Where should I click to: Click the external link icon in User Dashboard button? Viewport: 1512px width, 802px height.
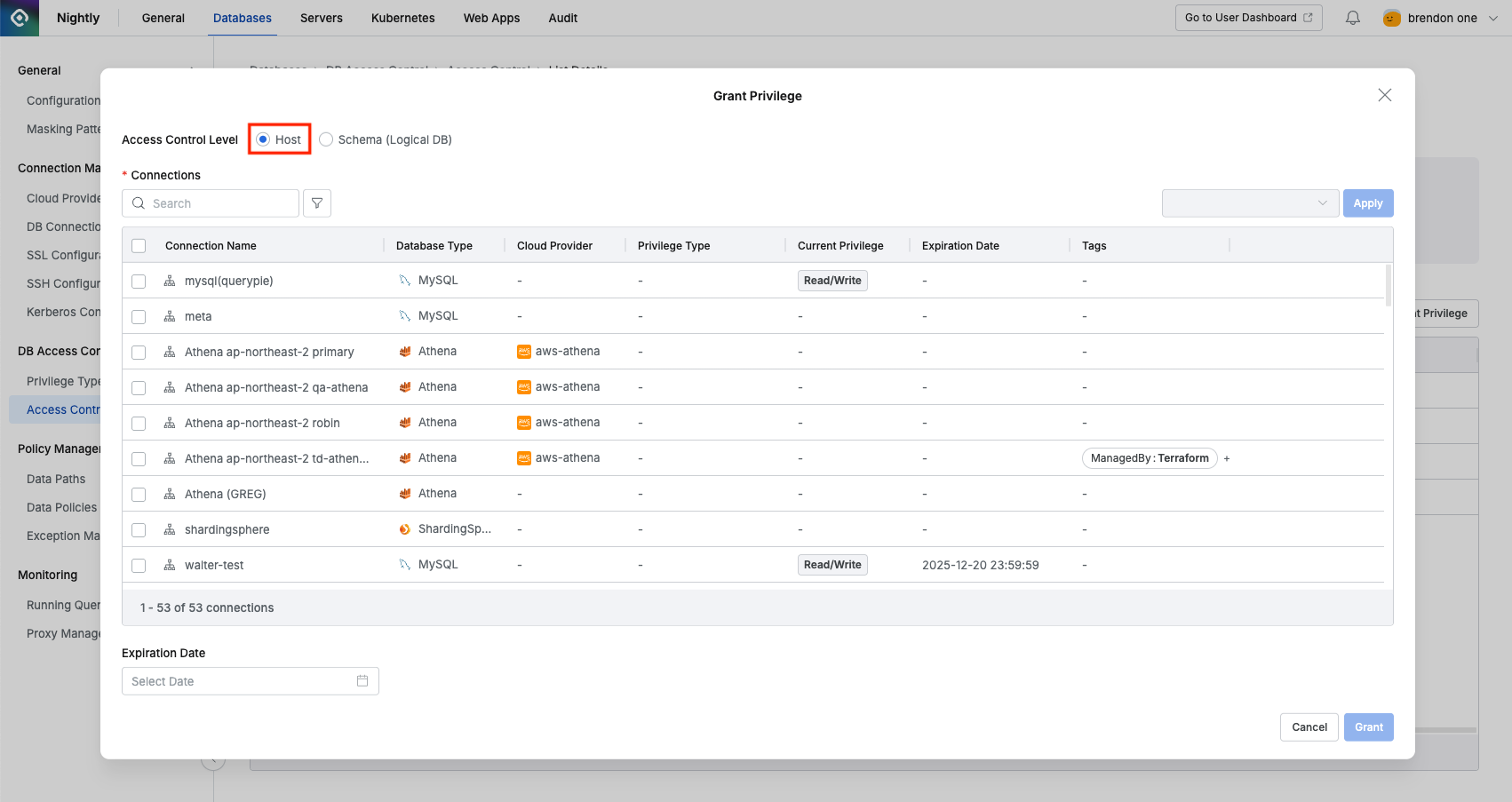1308,18
